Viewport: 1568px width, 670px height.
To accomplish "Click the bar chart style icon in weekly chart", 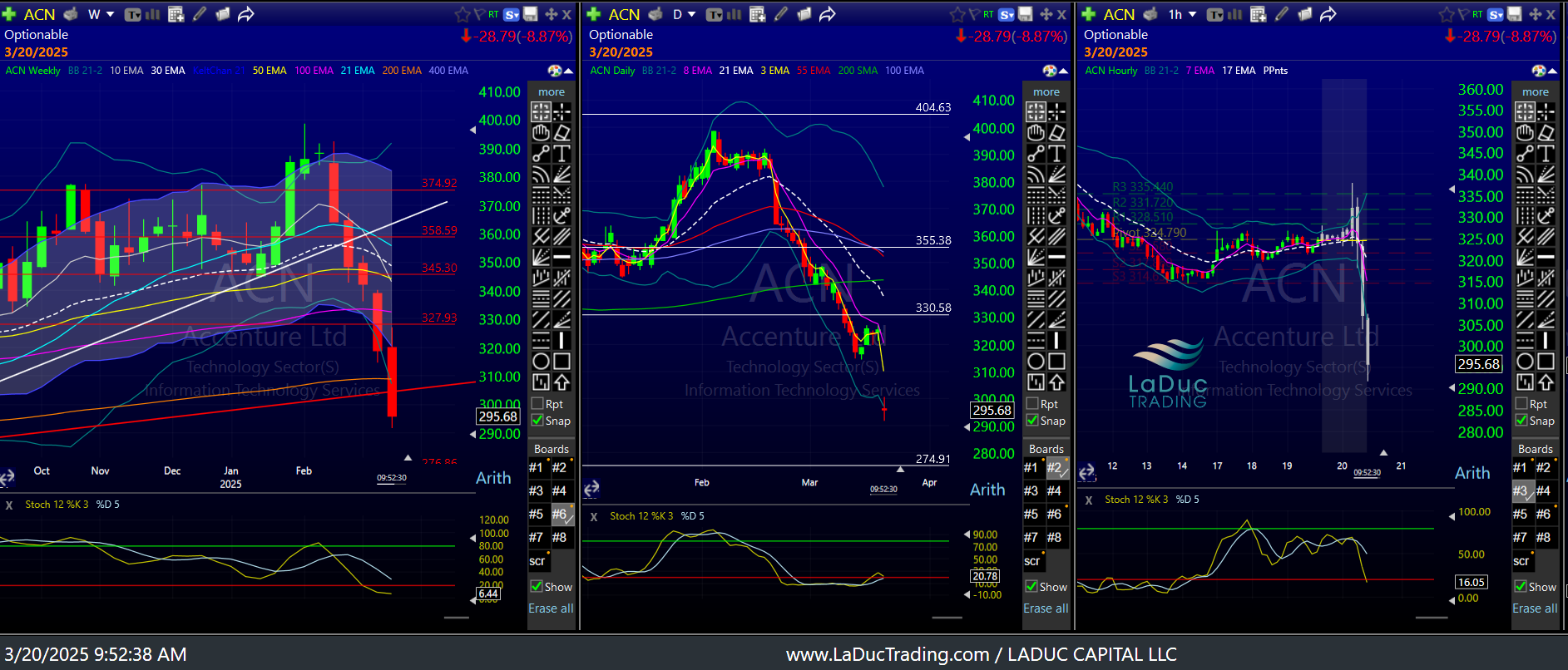I will point(153,14).
